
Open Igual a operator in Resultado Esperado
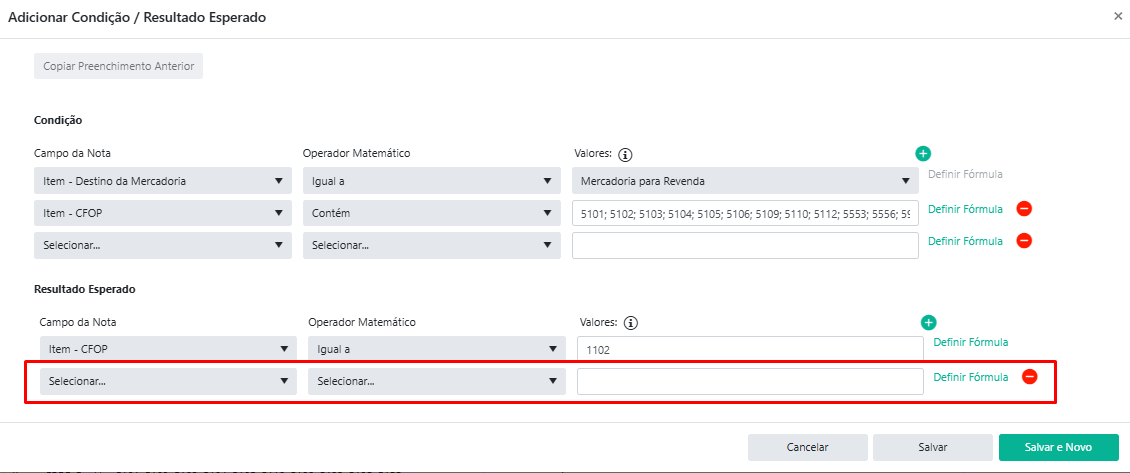[434, 350]
